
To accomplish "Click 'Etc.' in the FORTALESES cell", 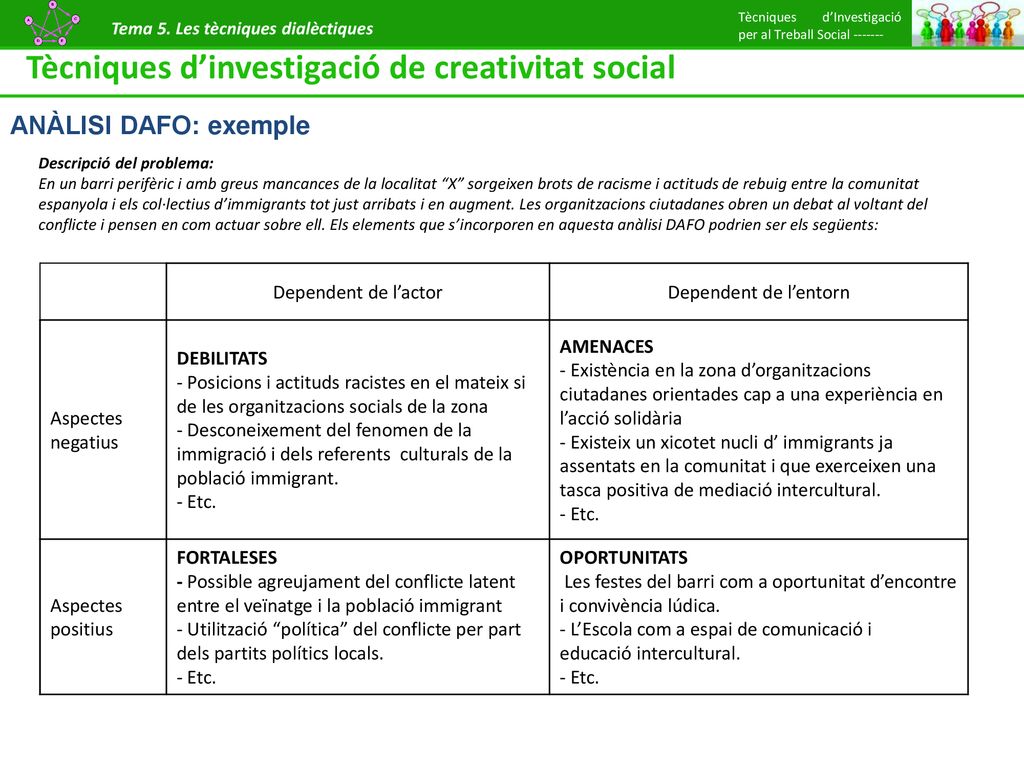I will tap(201, 678).
